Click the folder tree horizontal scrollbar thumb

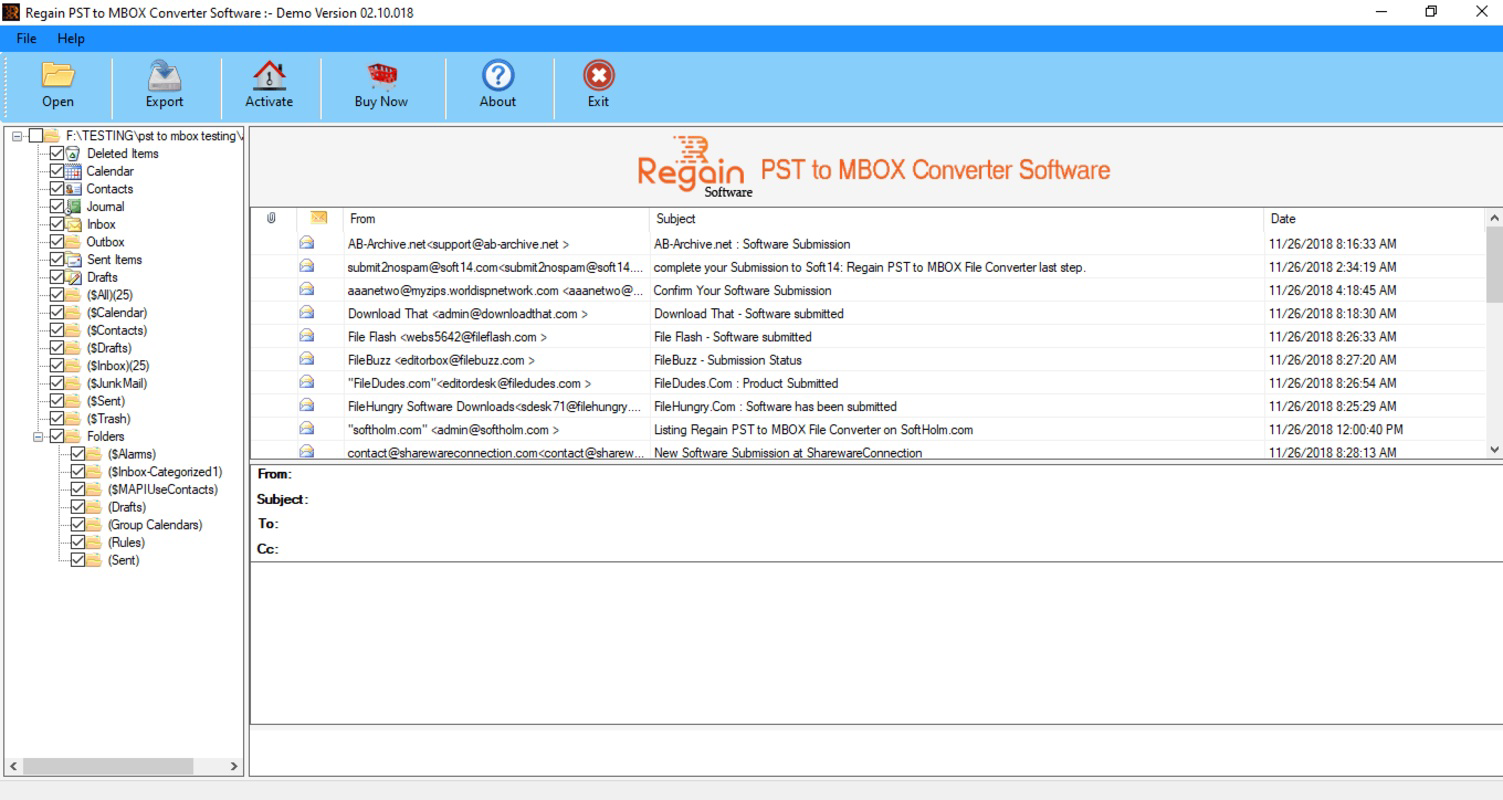(108, 766)
